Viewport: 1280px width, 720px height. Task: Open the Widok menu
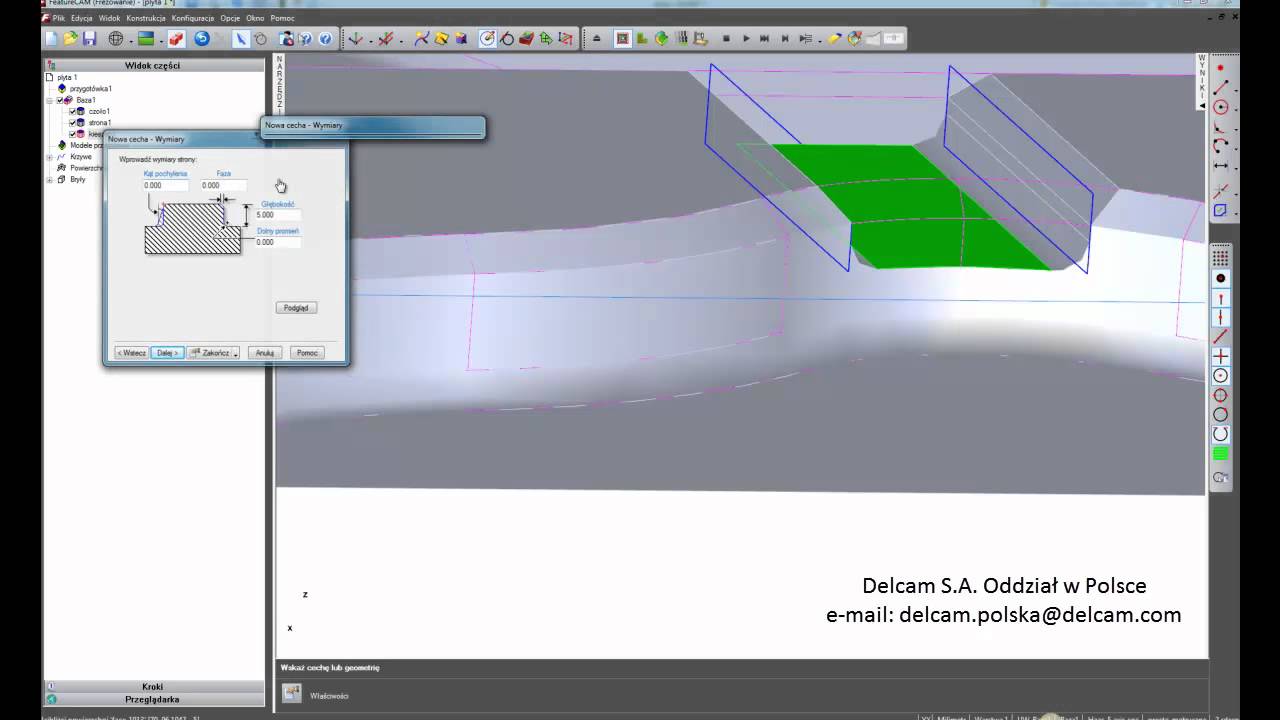tap(109, 18)
